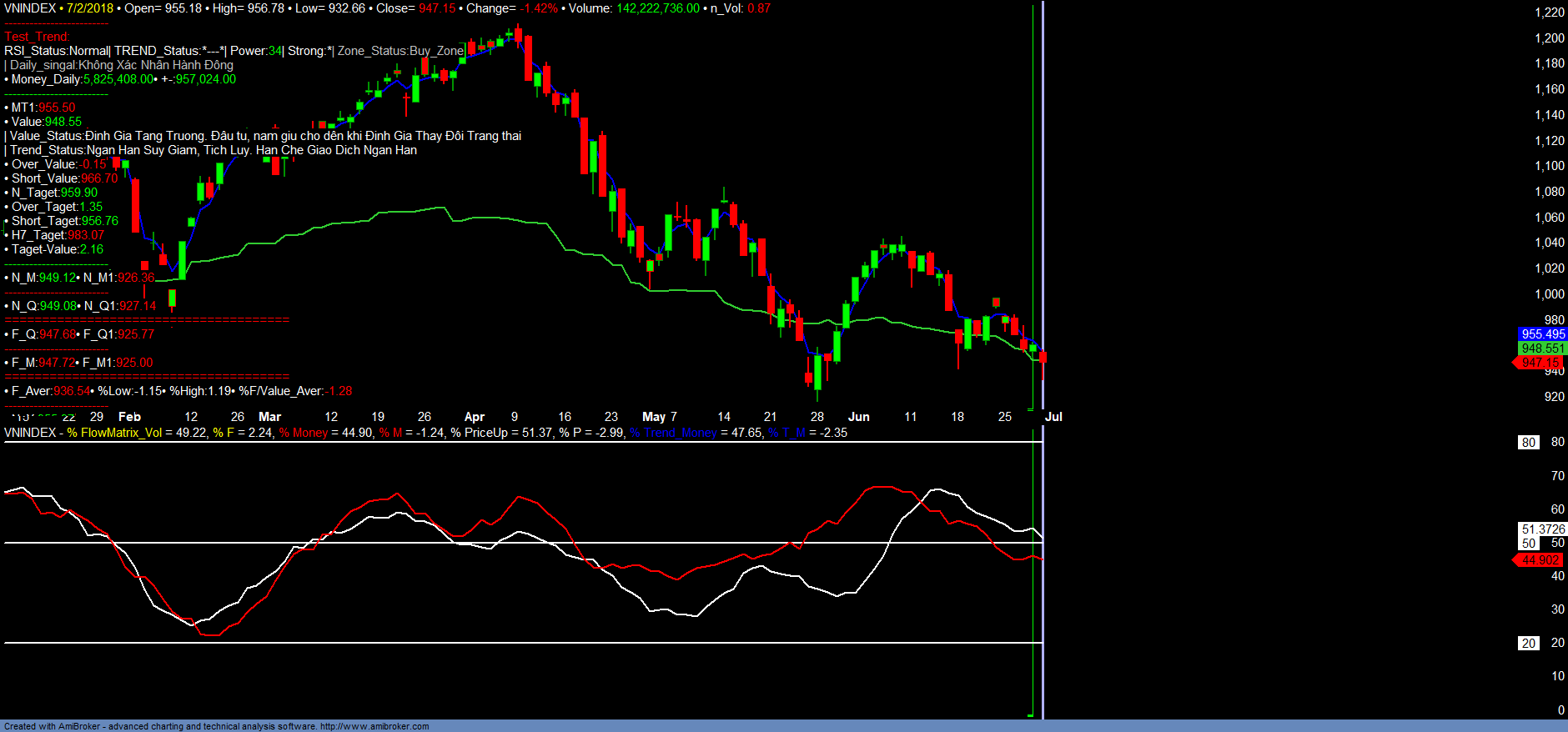Select the Feb month marker on timeline
Viewport: 1568px width, 732px height.
pos(129,417)
